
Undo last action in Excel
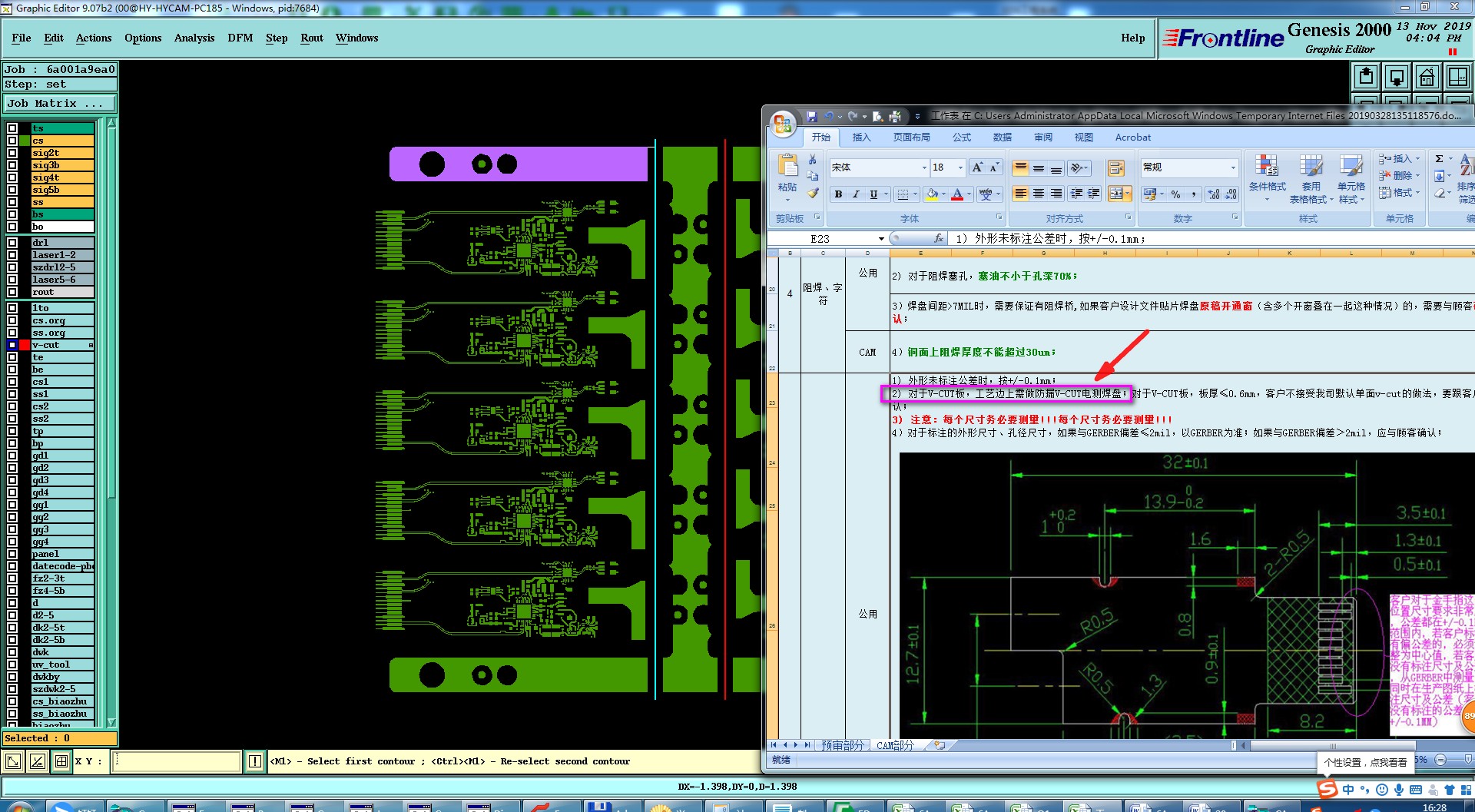tap(829, 117)
